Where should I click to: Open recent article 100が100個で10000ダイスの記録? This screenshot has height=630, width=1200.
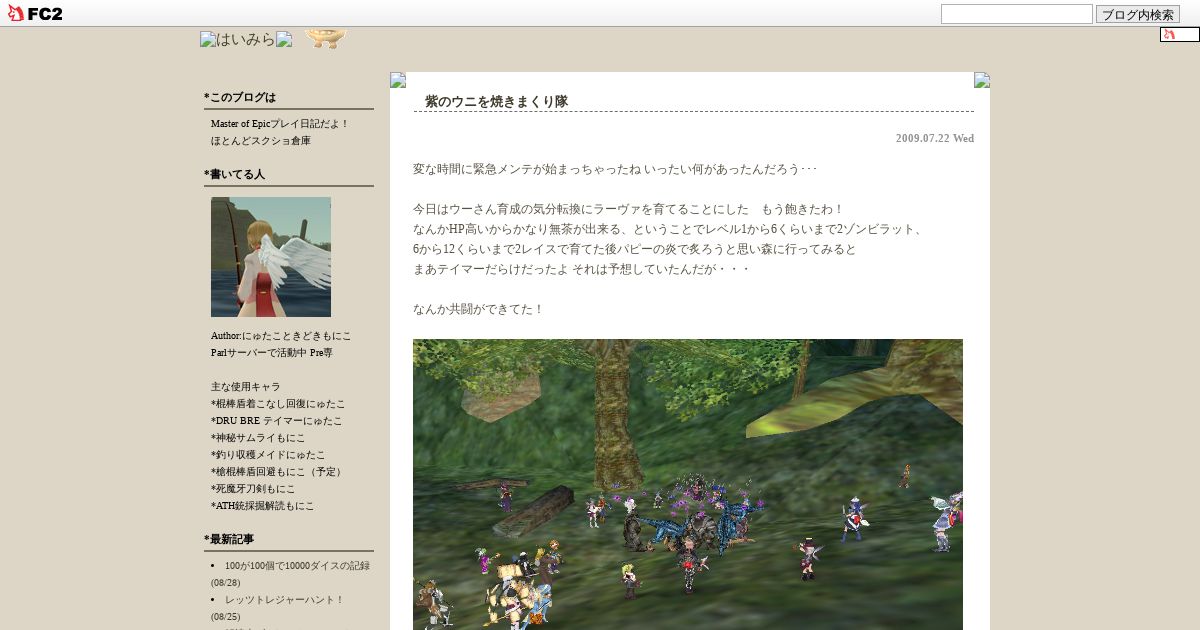[297, 565]
